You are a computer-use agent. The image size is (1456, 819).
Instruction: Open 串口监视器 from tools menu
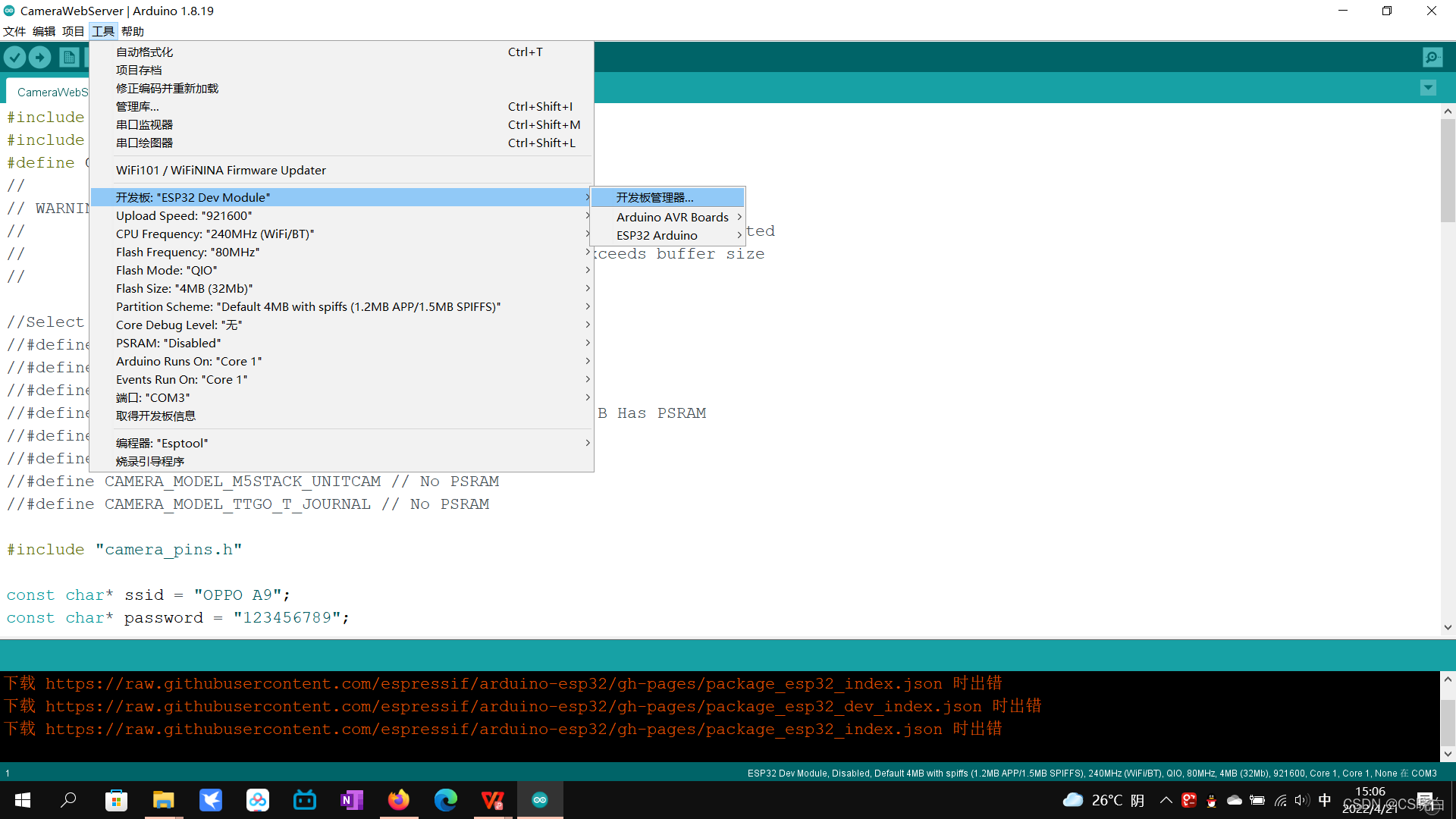(341, 124)
